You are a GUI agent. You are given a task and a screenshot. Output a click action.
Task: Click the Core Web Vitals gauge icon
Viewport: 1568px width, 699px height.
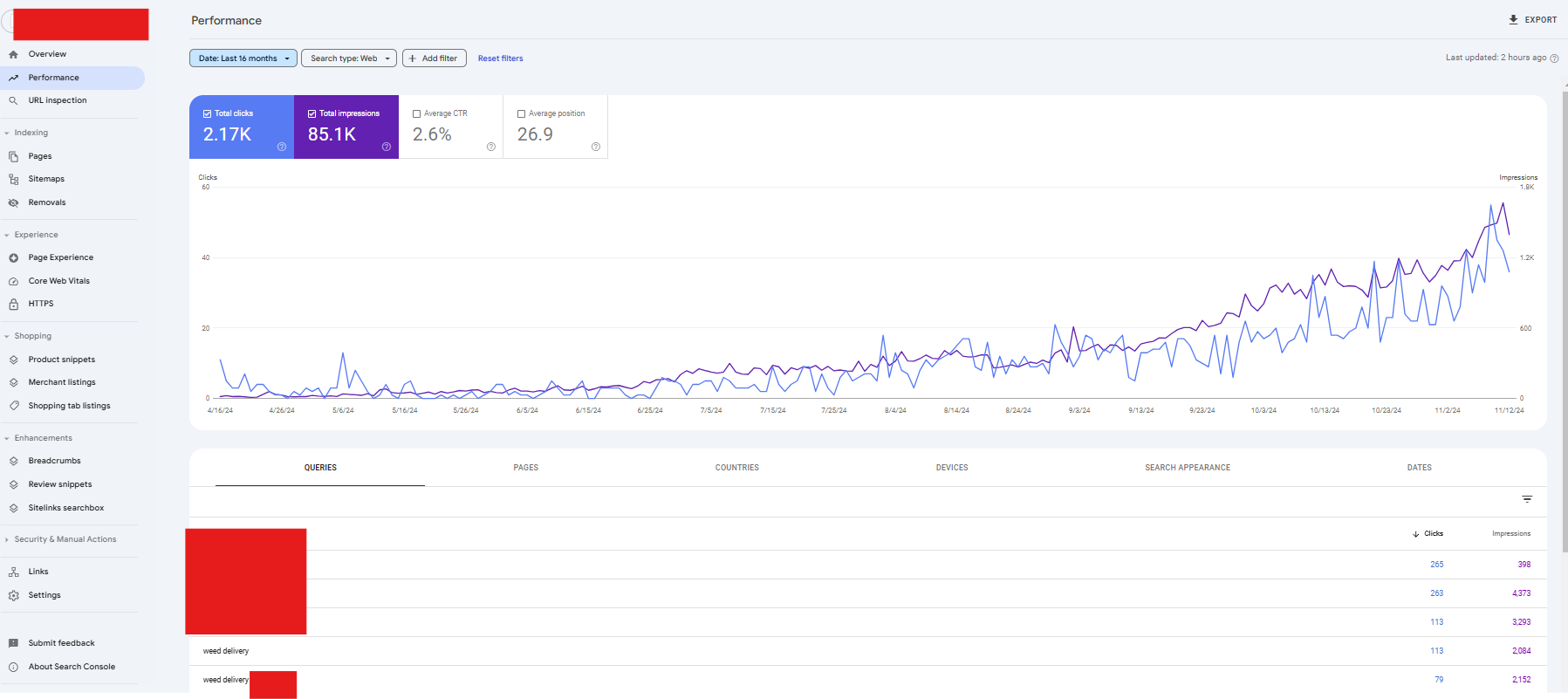[13, 281]
